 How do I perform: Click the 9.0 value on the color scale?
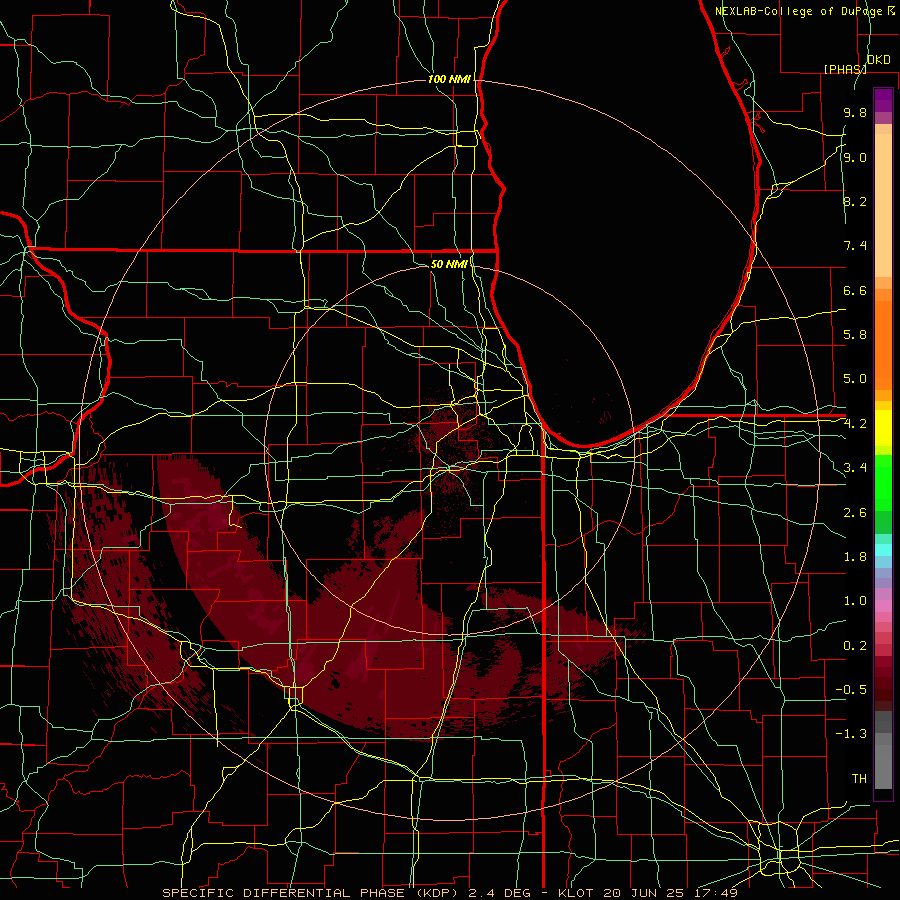[855, 157]
